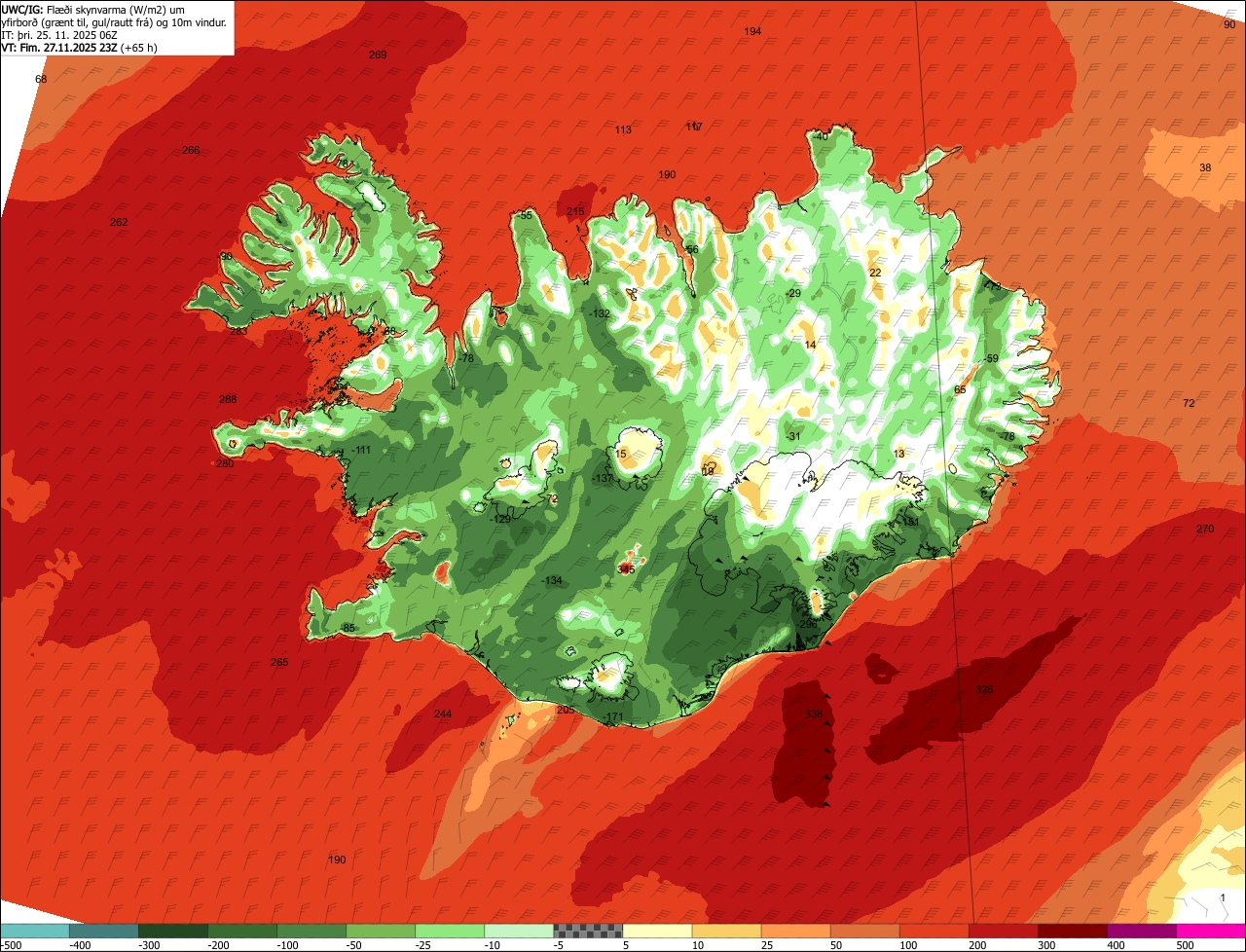Click the map value 345 on the red spot

coord(626,568)
